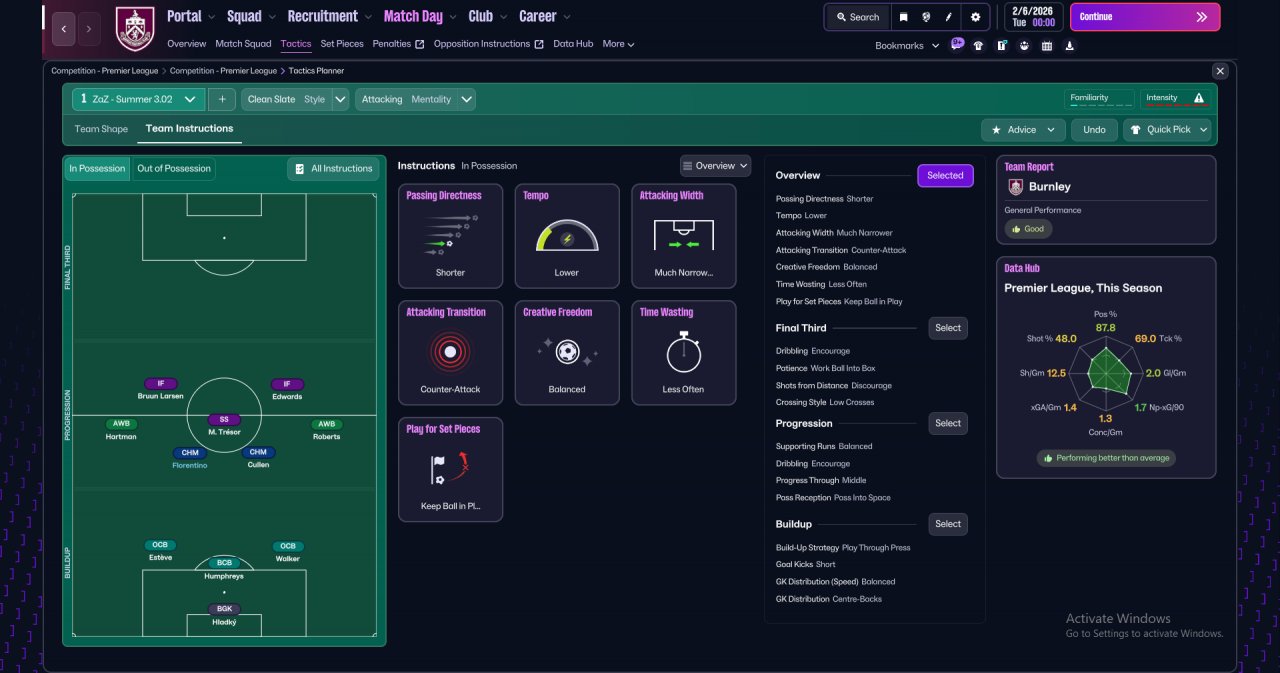Switch to In Possession view
The width and height of the screenshot is (1280, 673).
97,168
